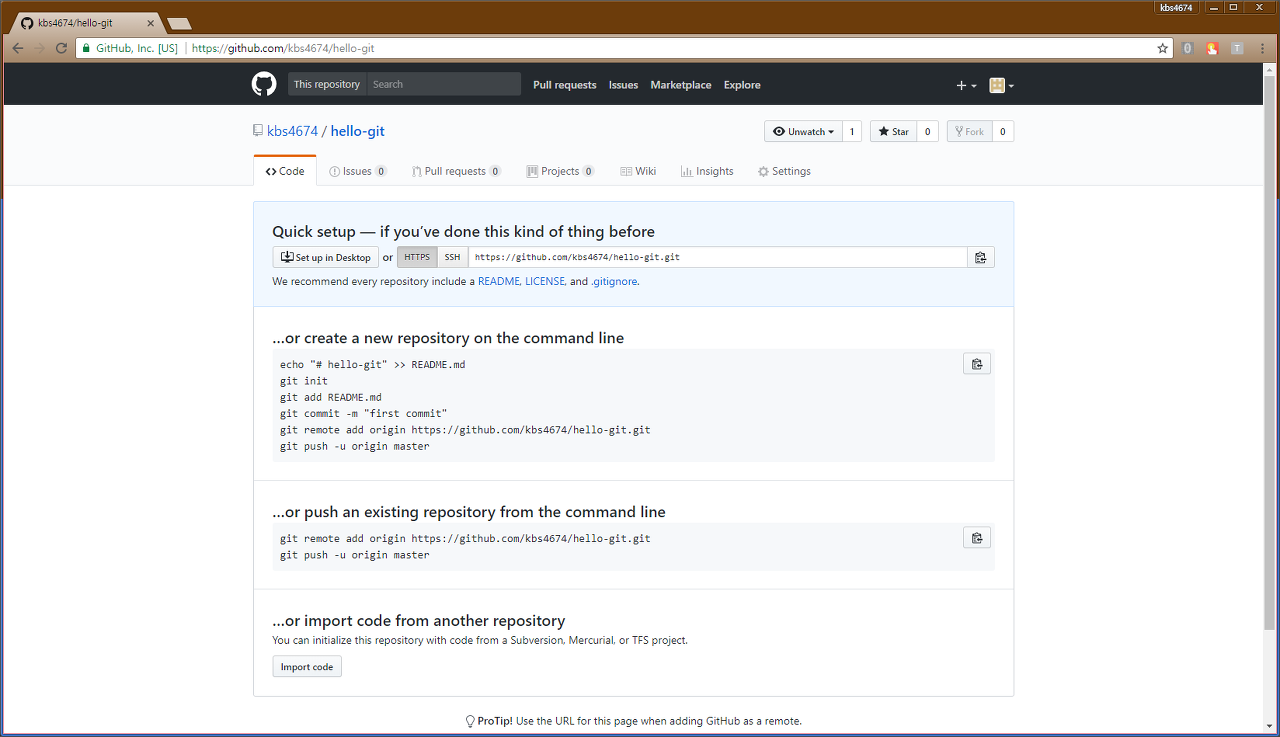Viewport: 1280px width, 737px height.
Task: Open a new browser tab
Action: pos(179,23)
